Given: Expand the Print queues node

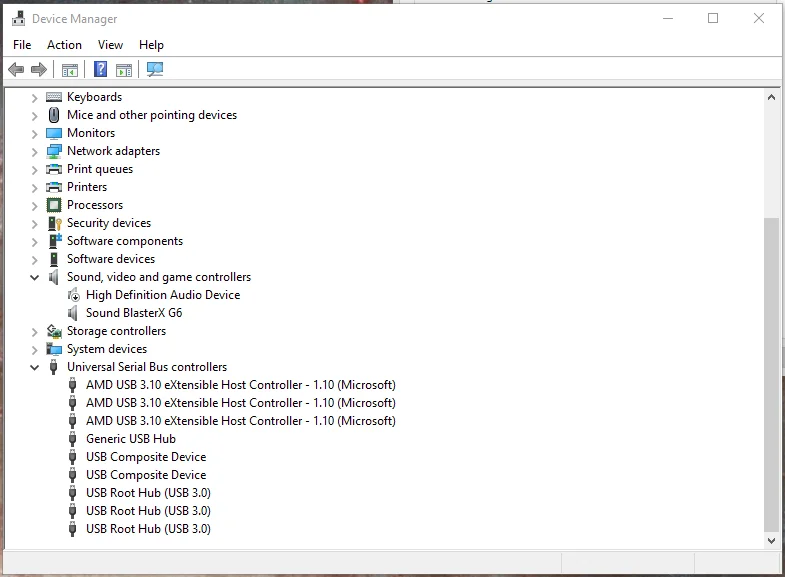Looking at the screenshot, I should pyautogui.click(x=34, y=170).
